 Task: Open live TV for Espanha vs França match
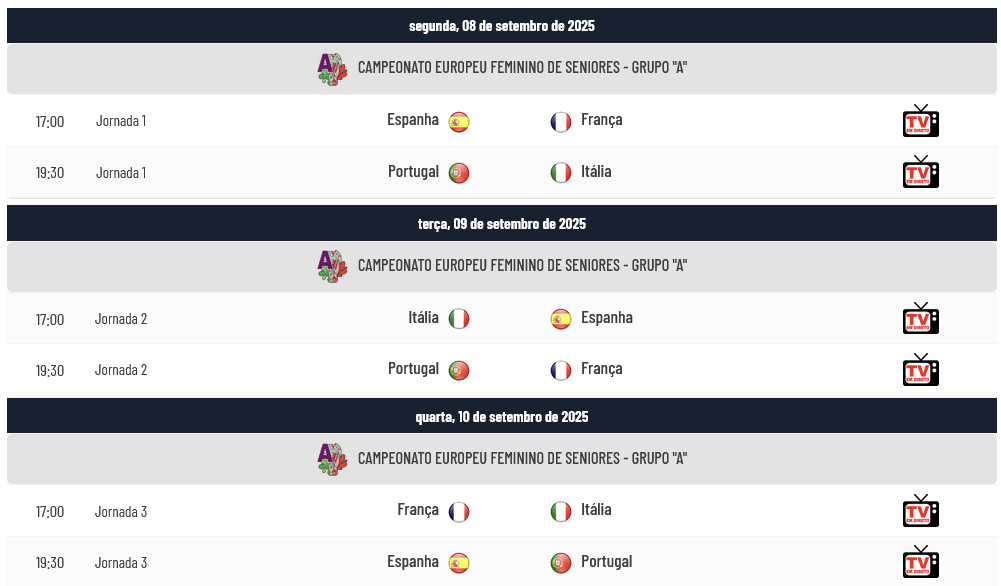click(921, 121)
